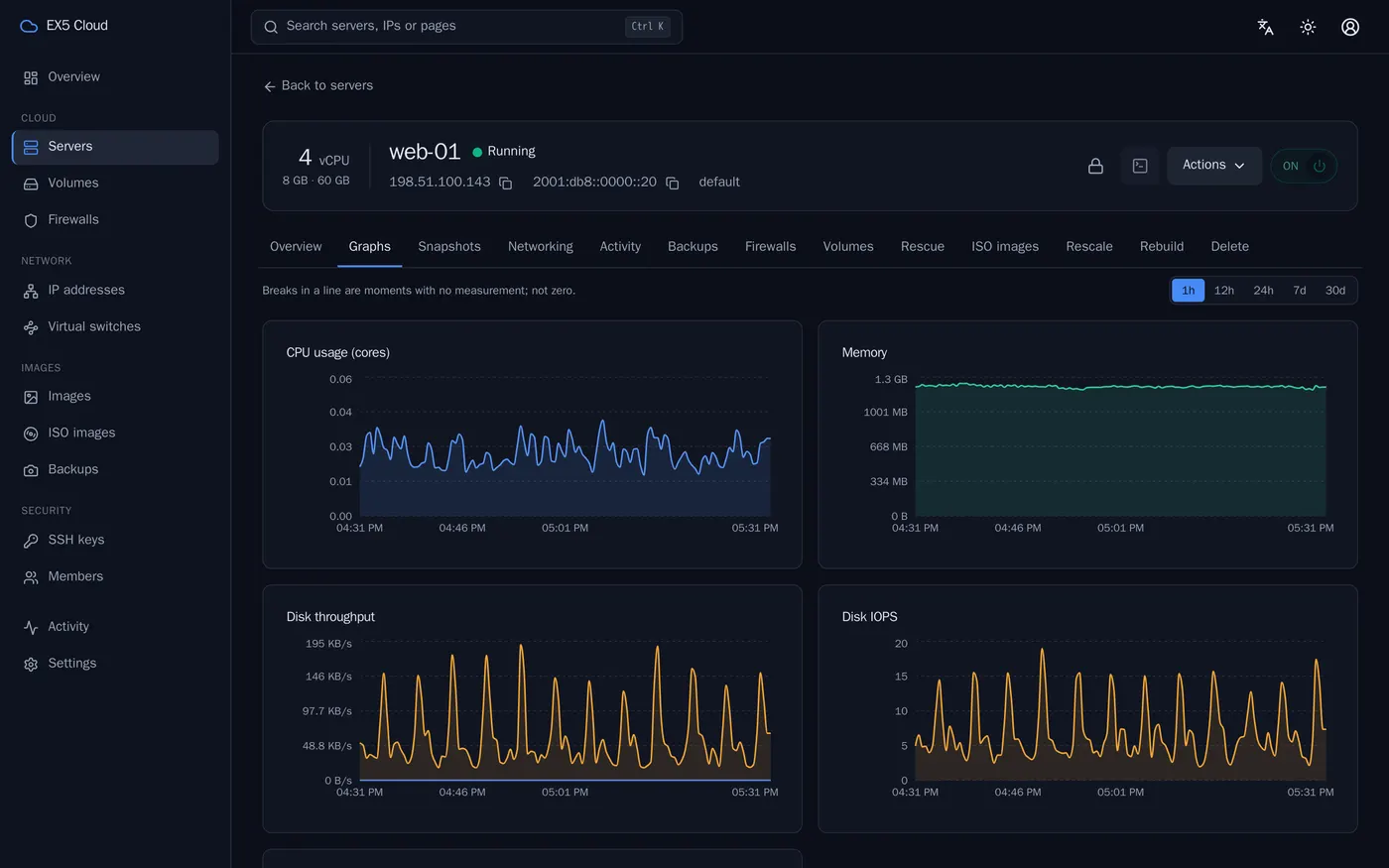
Task: Open SSH keys in the sidebar
Action: click(115, 541)
